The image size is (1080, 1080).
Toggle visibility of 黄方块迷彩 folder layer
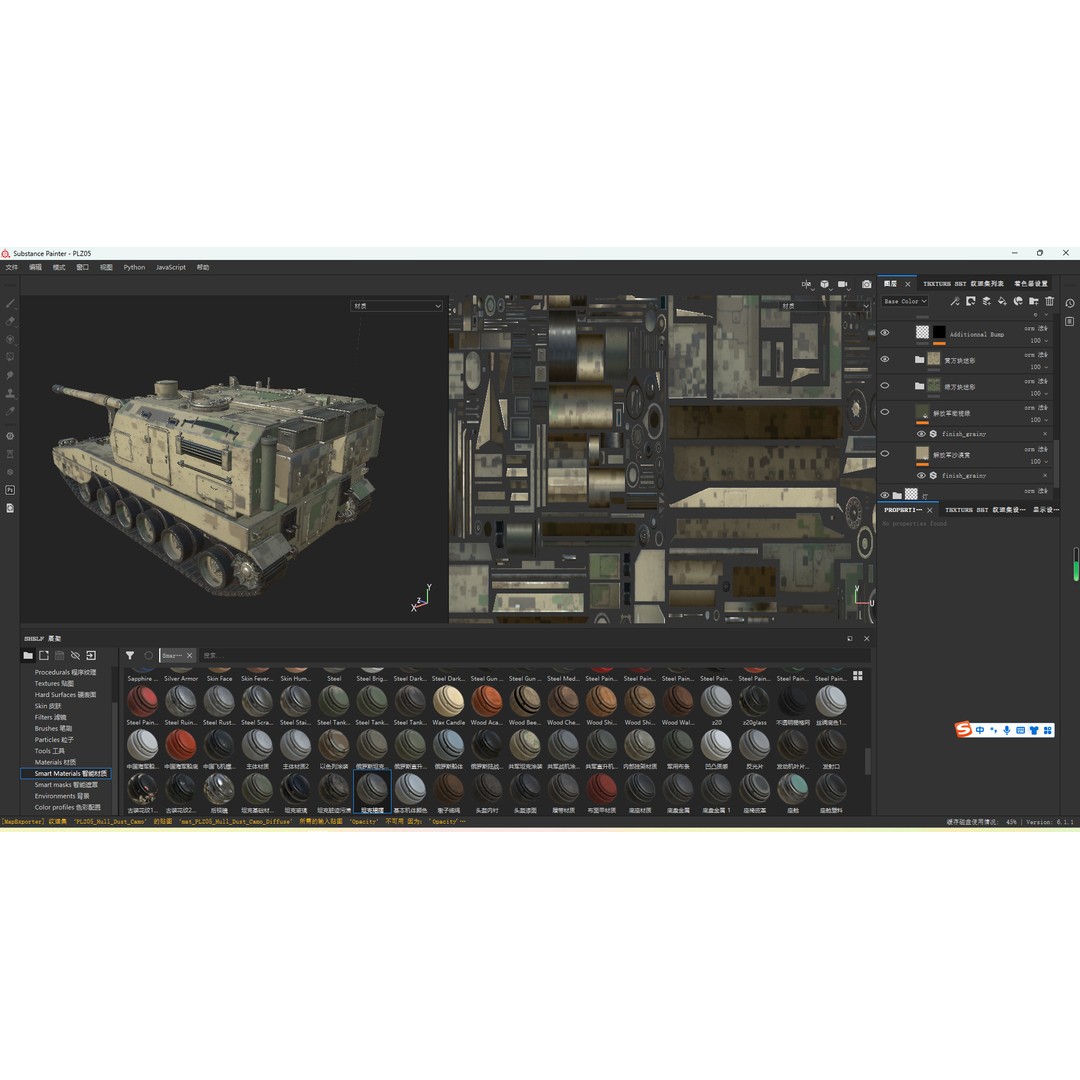click(885, 359)
